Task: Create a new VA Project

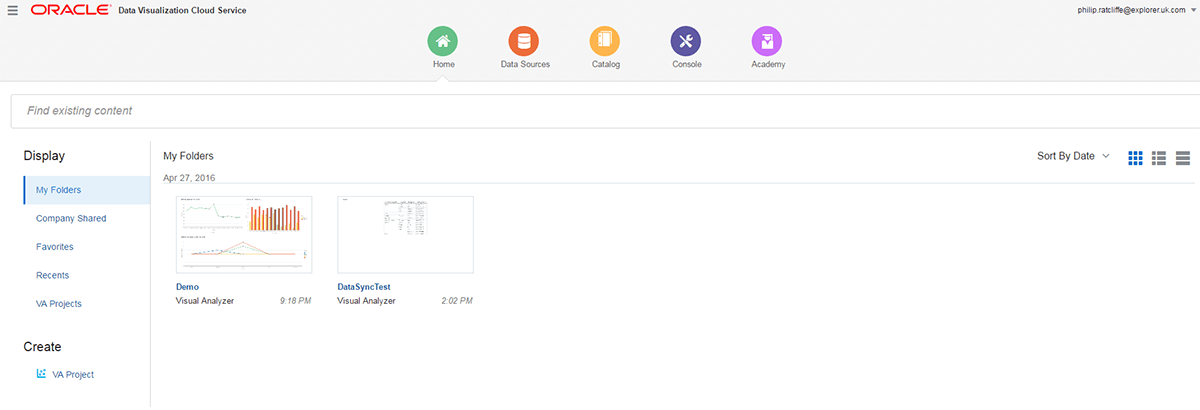Action: (x=73, y=374)
